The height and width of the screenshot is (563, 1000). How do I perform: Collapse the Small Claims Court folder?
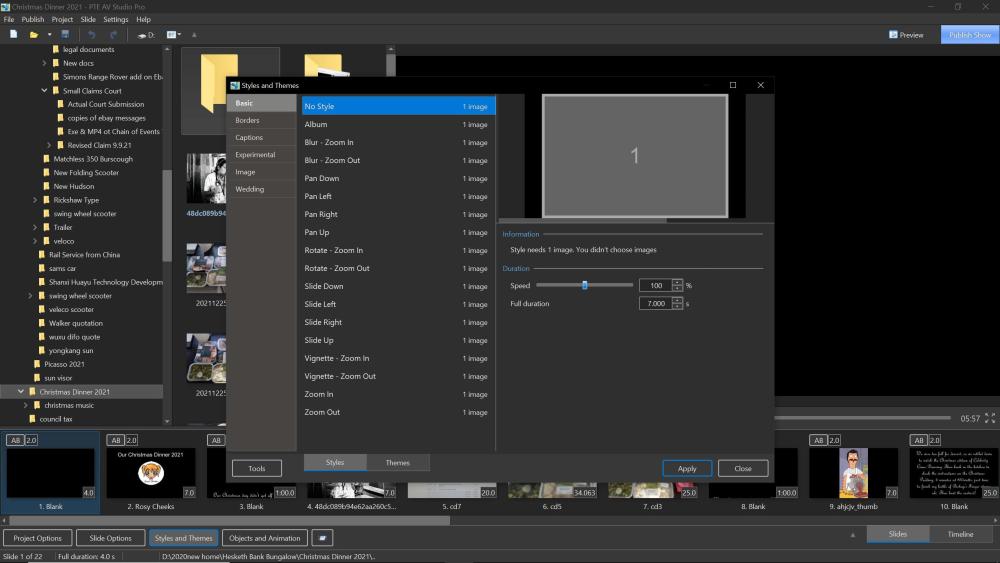[44, 91]
